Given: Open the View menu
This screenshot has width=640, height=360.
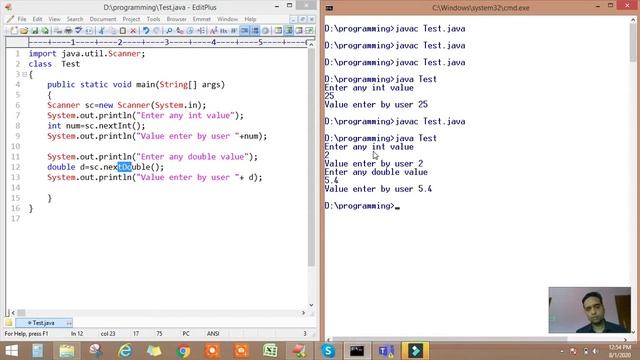Looking at the screenshot, I should click(54, 19).
